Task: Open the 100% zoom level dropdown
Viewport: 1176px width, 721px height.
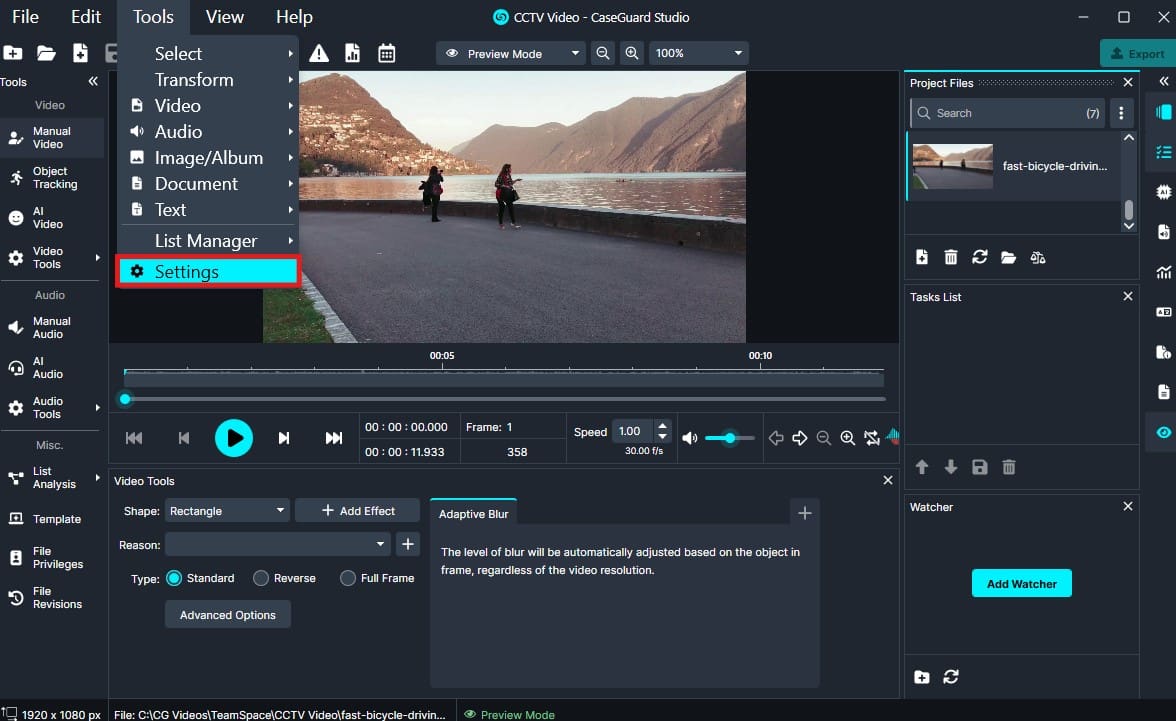Action: (699, 54)
